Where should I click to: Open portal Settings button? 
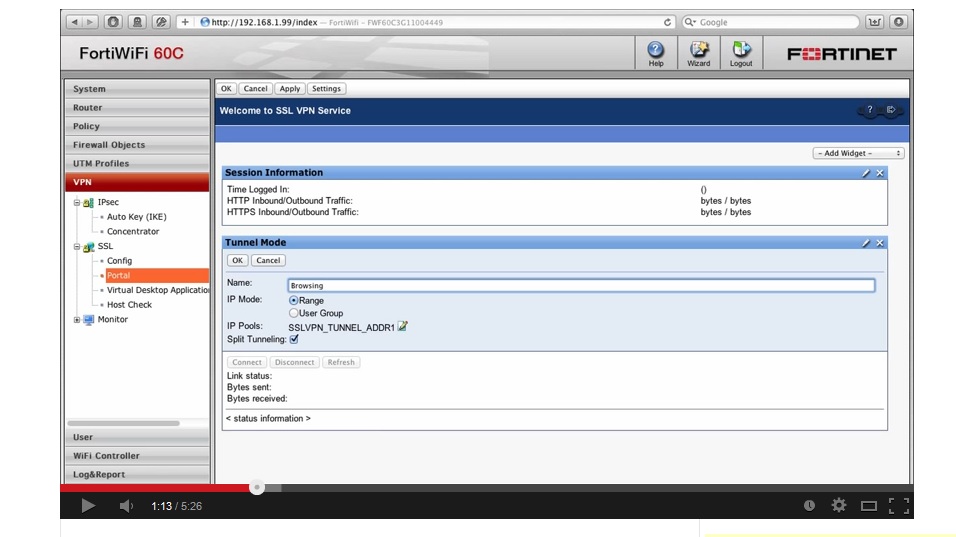click(x=326, y=88)
